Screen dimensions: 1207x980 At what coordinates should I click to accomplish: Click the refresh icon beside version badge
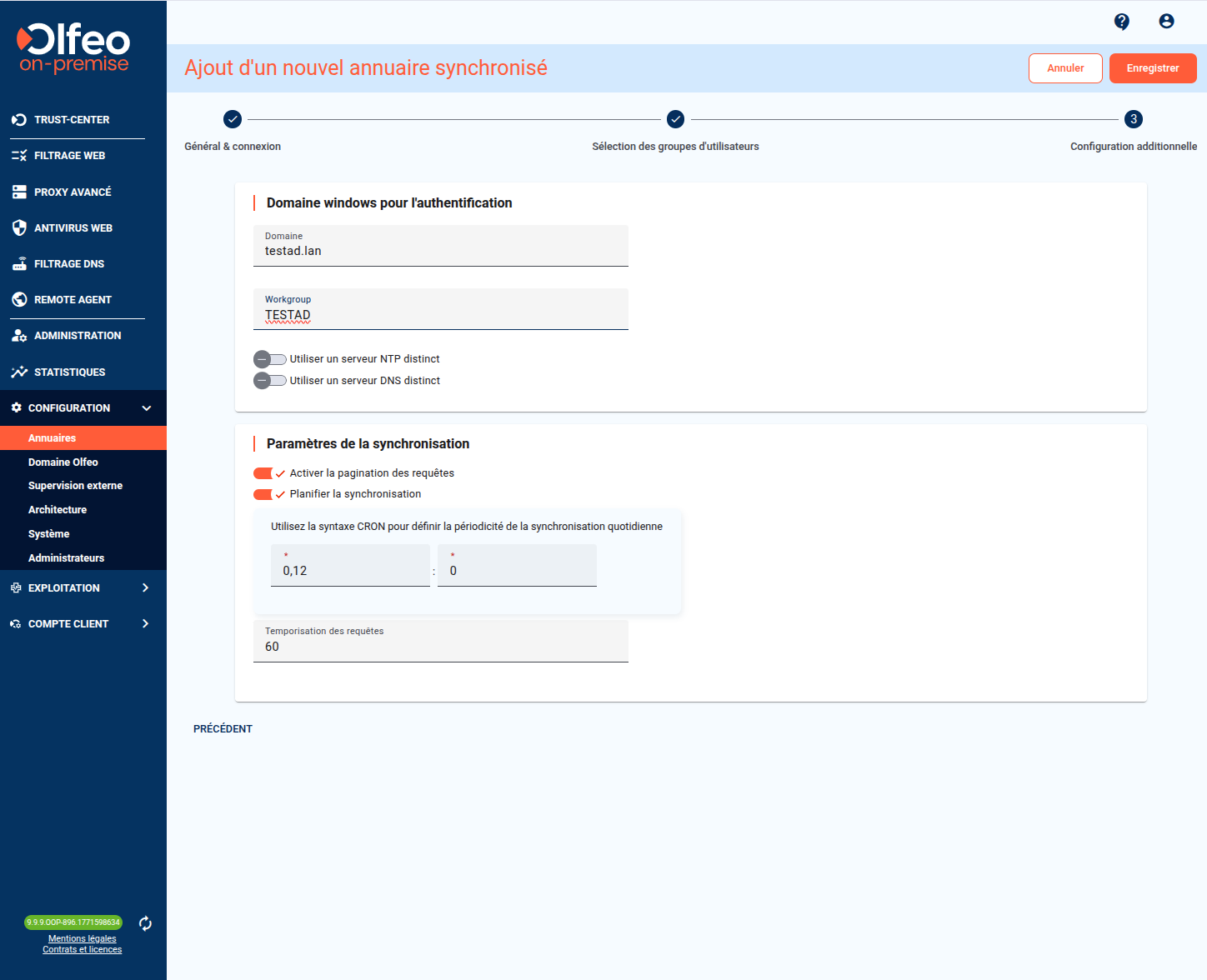point(145,923)
